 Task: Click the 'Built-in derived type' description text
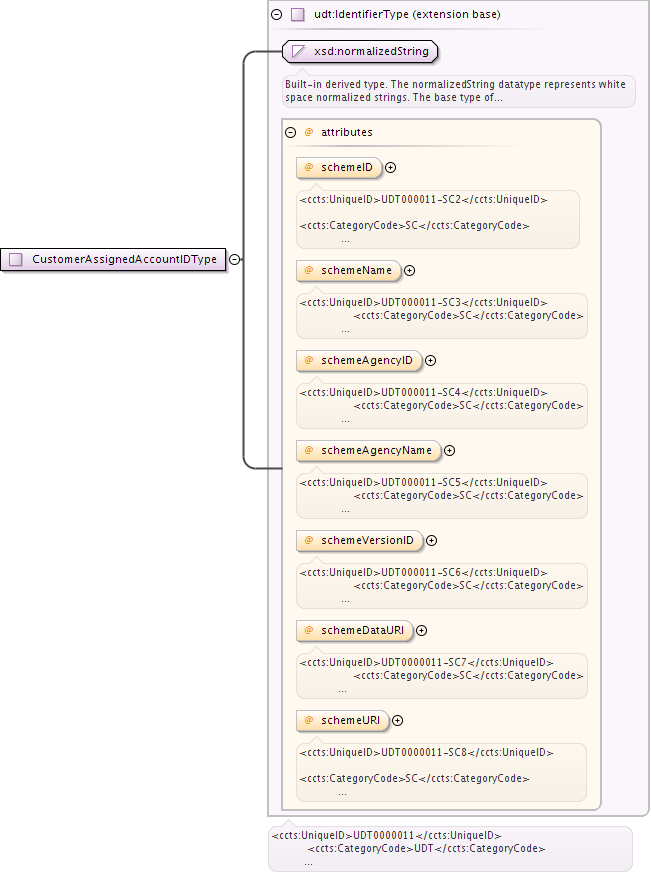455,91
